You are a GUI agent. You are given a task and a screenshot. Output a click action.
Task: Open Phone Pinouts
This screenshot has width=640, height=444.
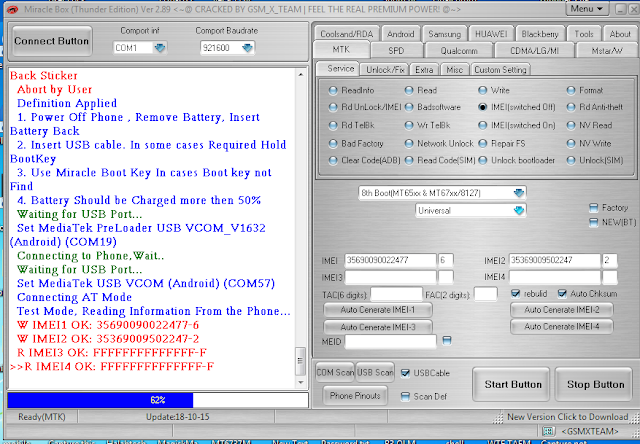click(x=355, y=395)
